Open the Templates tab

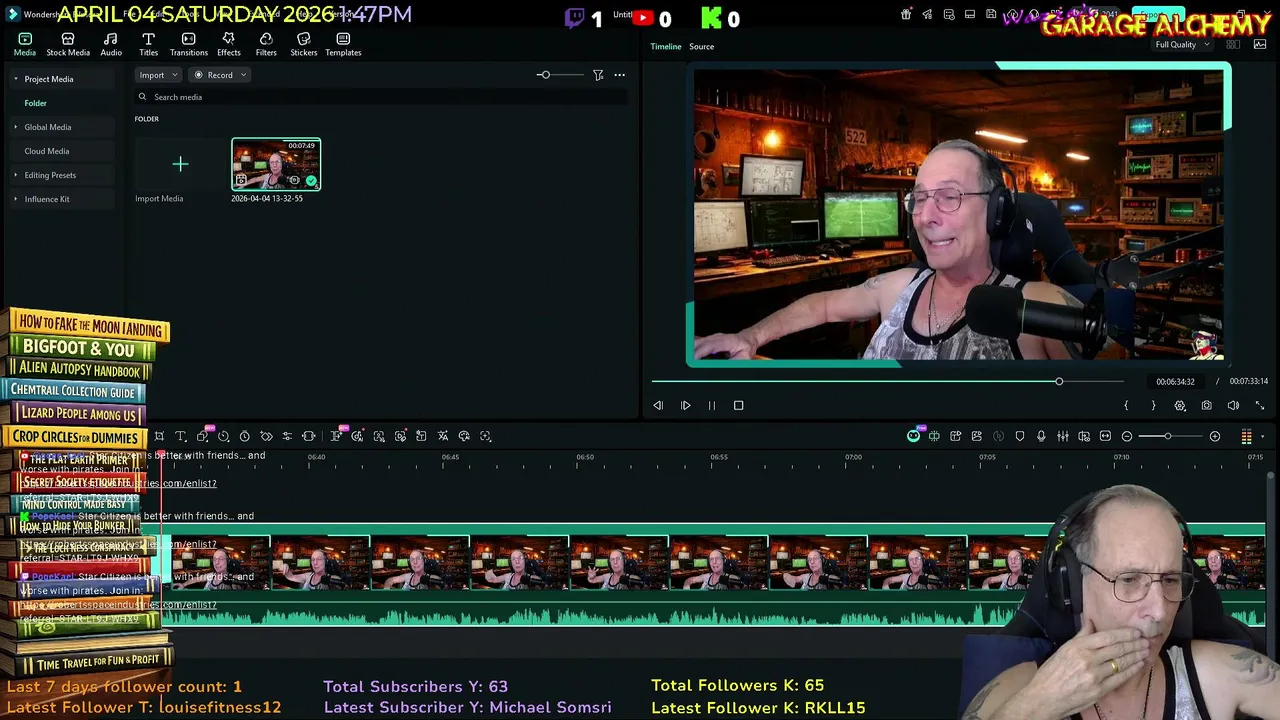pyautogui.click(x=343, y=44)
